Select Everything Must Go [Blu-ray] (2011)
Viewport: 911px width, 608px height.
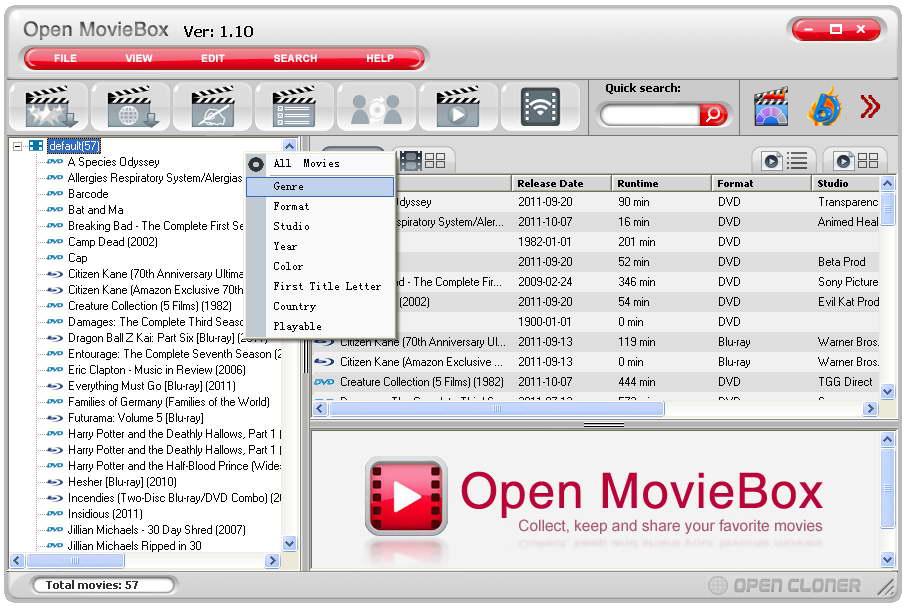pyautogui.click(x=152, y=386)
